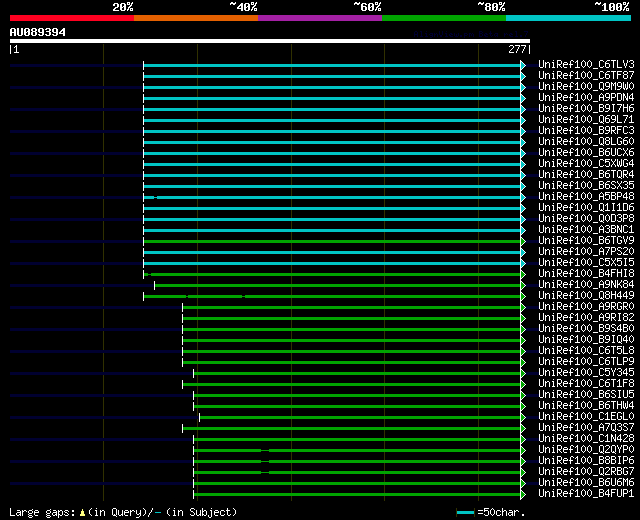Click the UniRef100_C5Y345 label
Screen dimensions: 640x520
586,373
